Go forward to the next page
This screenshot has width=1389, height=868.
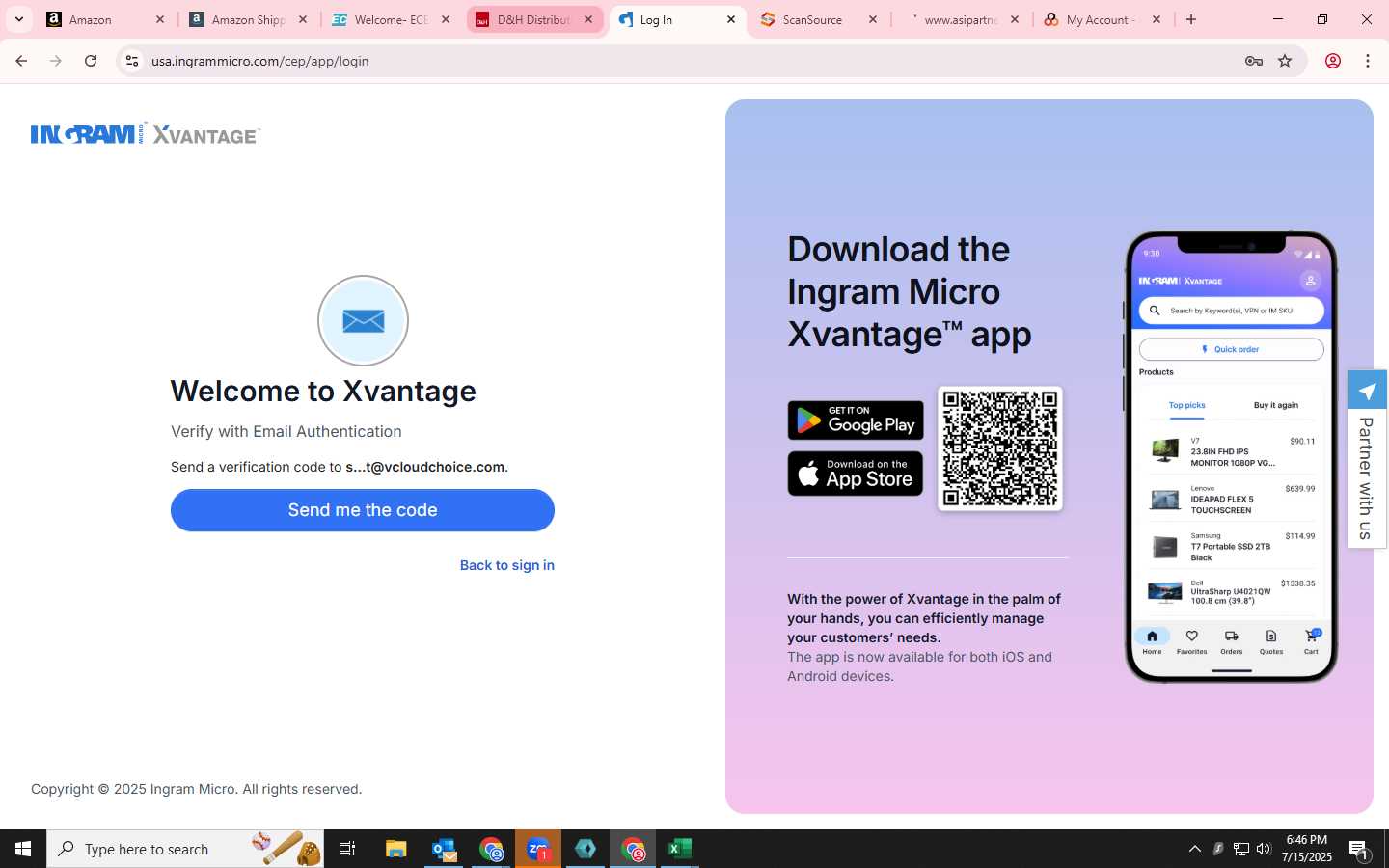(56, 61)
